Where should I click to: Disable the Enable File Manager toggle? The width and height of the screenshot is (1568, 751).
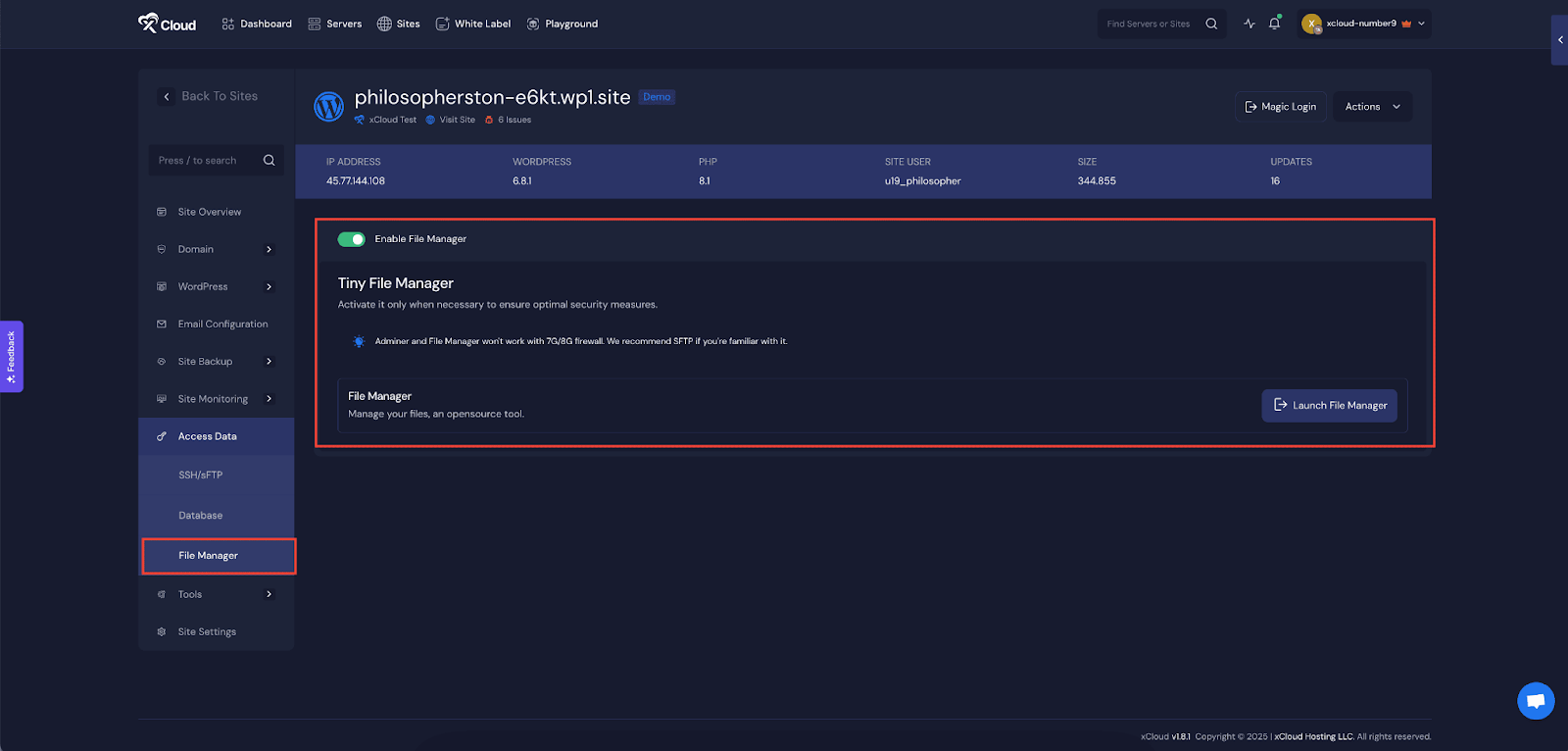tap(351, 239)
